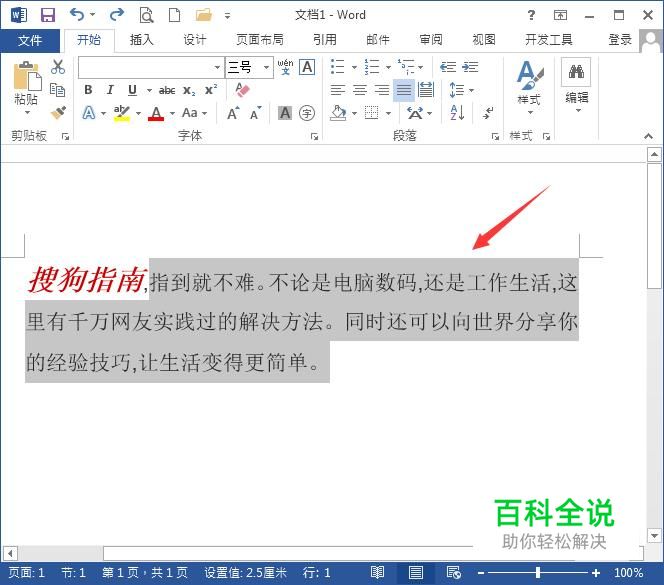
Task: Toggle superscript formatting
Action: (x=211, y=90)
